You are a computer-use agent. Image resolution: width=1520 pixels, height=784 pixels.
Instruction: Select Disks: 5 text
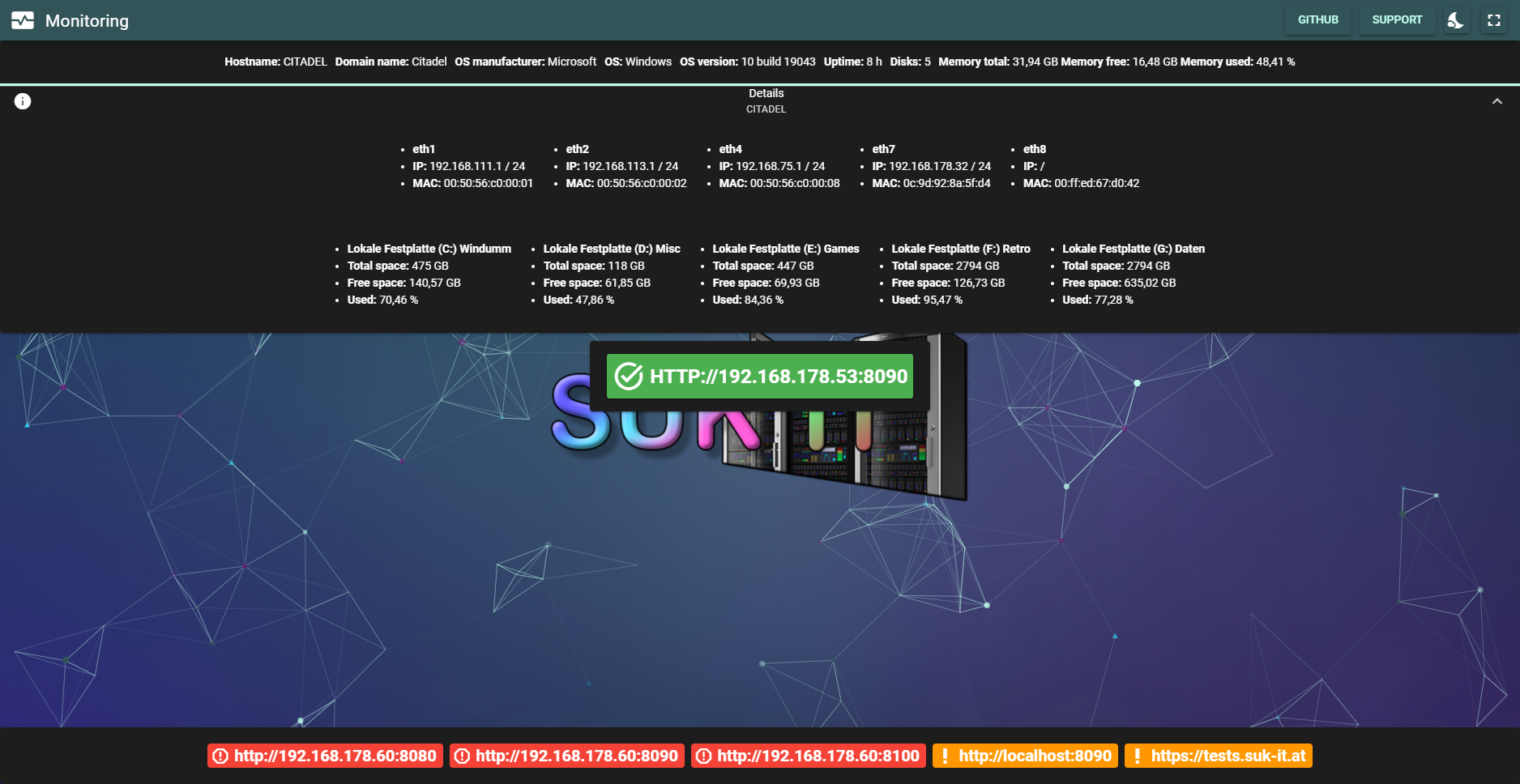(x=910, y=62)
